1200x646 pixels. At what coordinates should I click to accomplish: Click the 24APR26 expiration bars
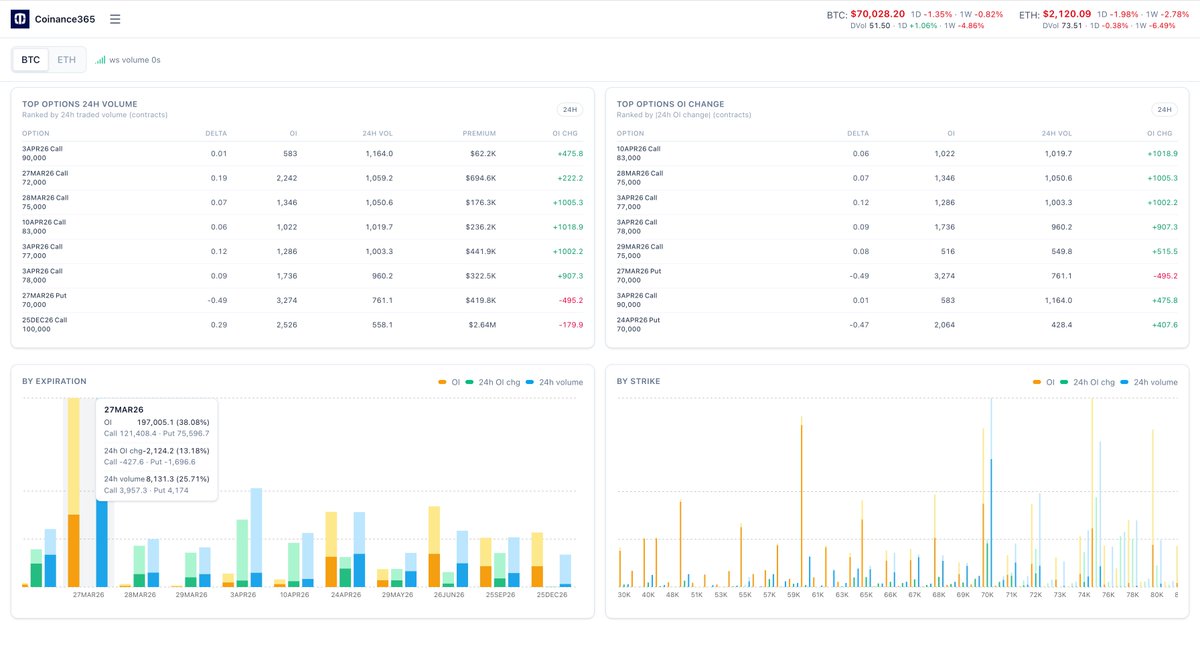point(345,550)
